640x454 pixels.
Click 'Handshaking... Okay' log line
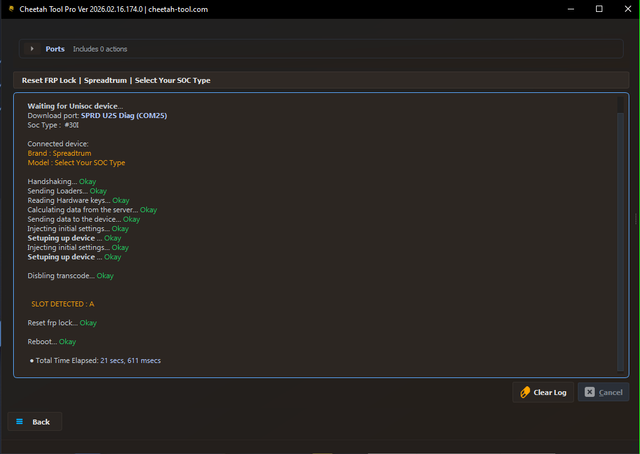62,181
